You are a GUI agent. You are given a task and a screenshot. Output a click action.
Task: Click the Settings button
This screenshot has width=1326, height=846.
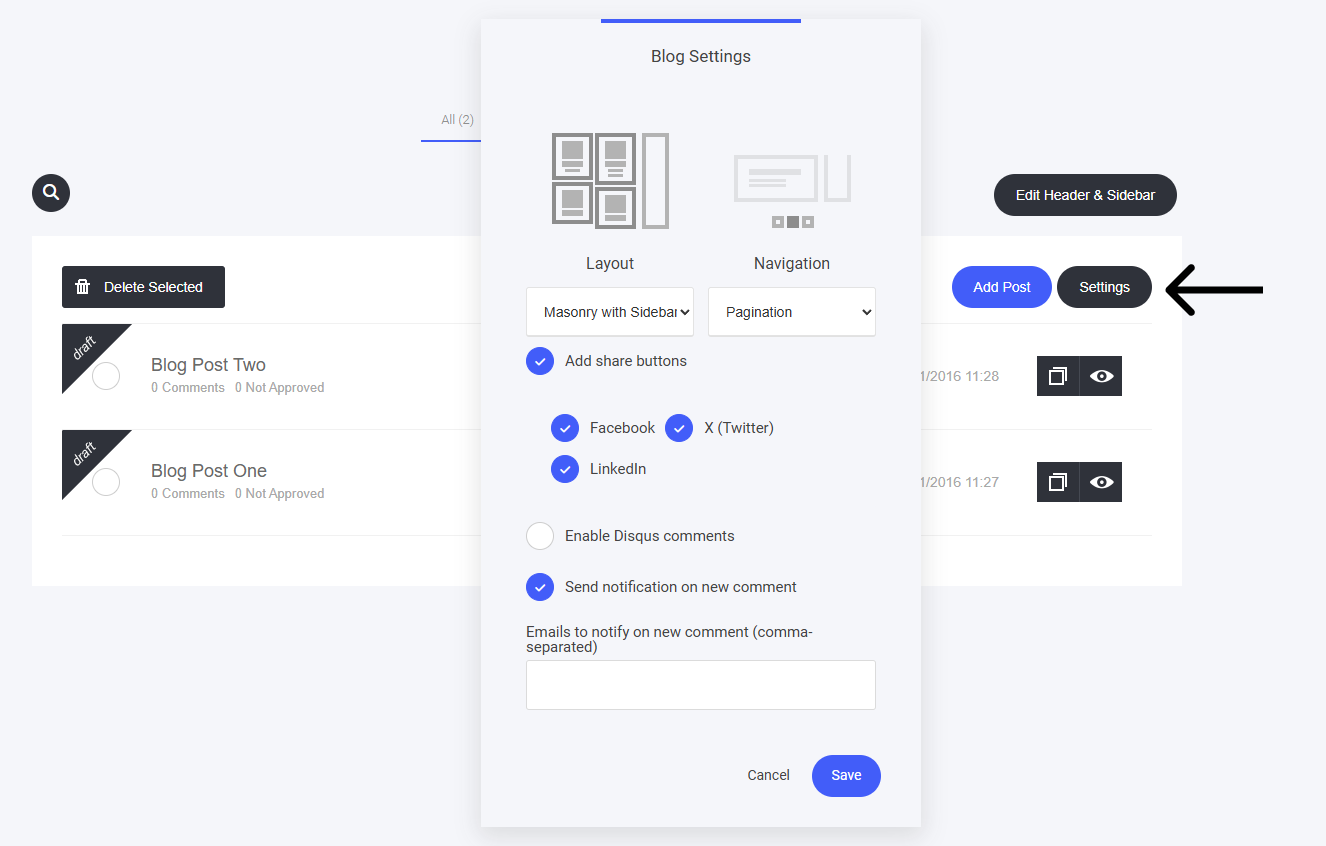pyautogui.click(x=1104, y=287)
